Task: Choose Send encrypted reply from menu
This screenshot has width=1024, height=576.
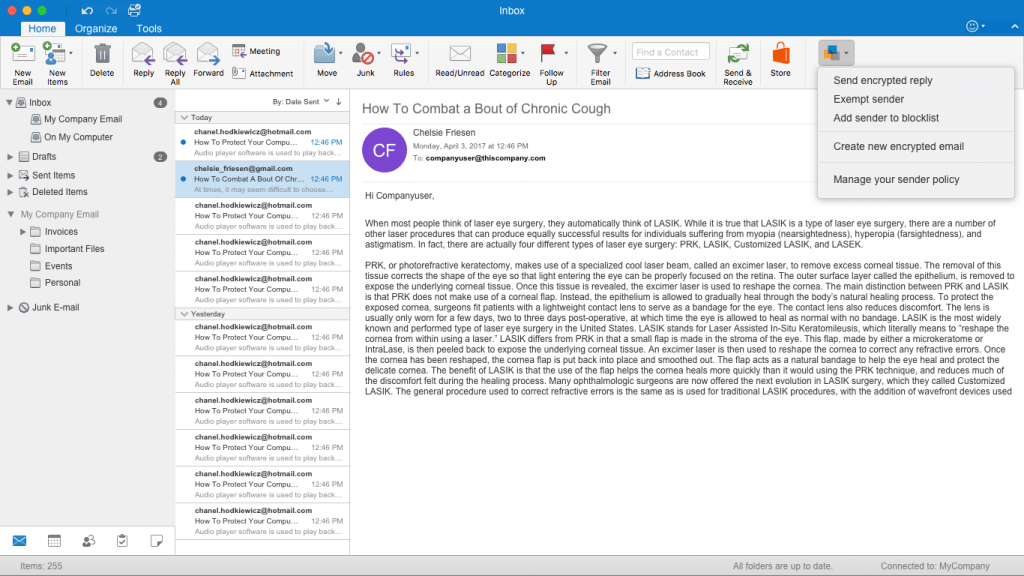Action: tap(882, 80)
